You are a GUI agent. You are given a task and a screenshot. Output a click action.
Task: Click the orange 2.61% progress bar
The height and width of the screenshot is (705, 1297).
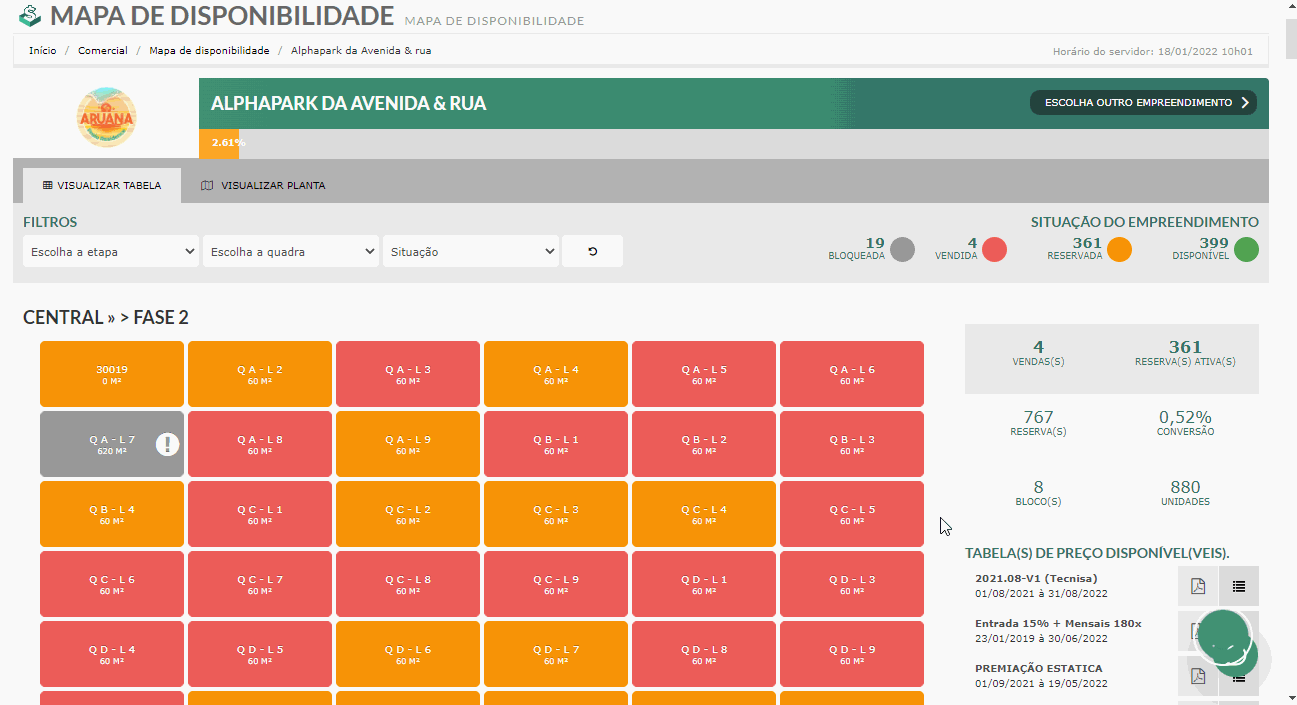click(x=219, y=143)
